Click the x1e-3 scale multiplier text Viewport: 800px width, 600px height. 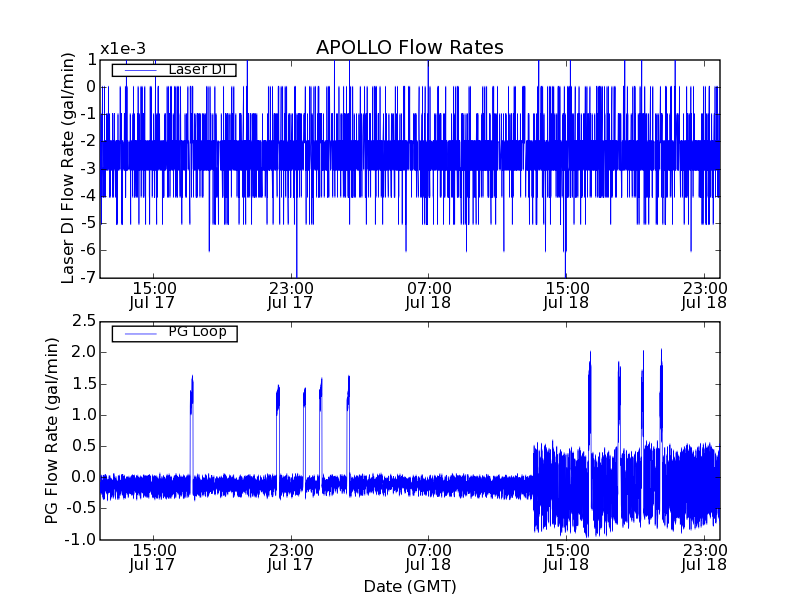123,49
